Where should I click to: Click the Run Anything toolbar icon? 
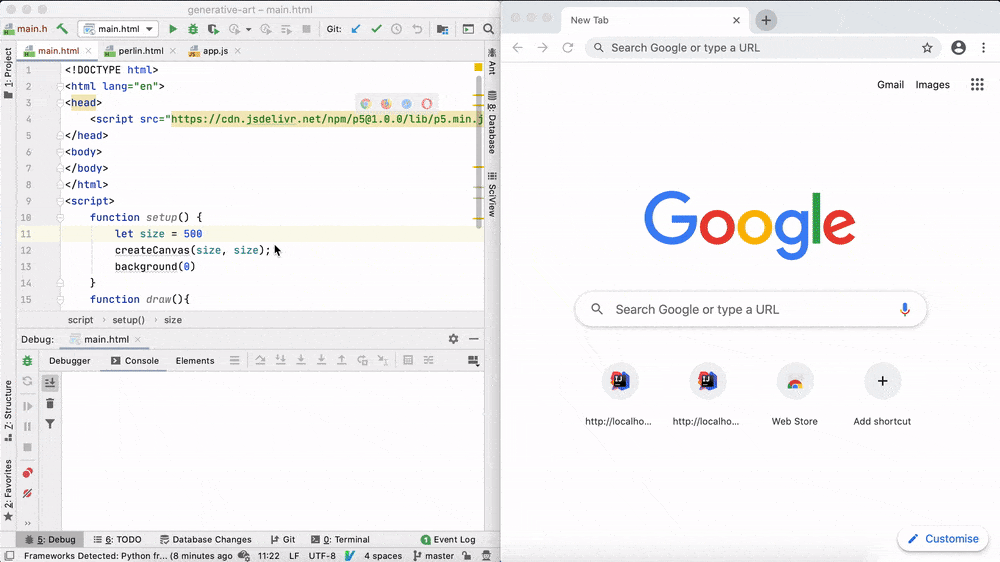tap(468, 29)
